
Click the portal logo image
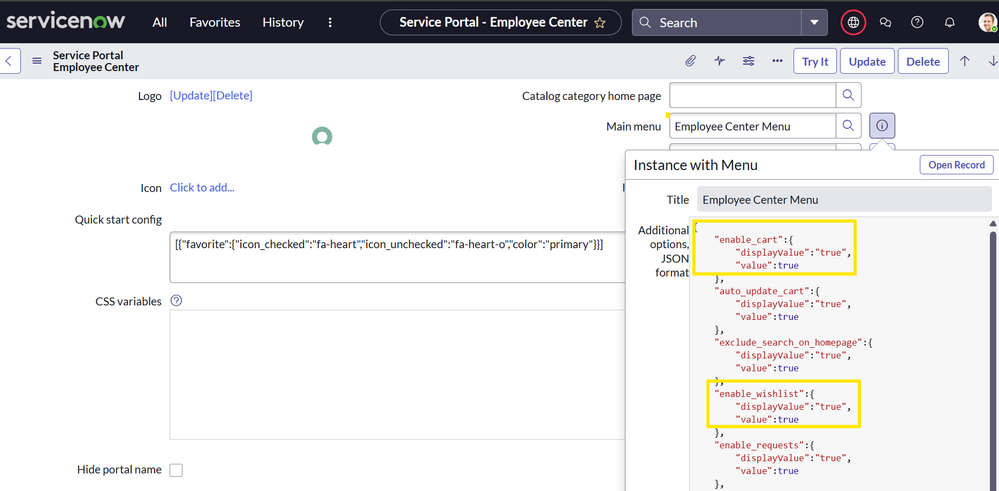click(322, 136)
